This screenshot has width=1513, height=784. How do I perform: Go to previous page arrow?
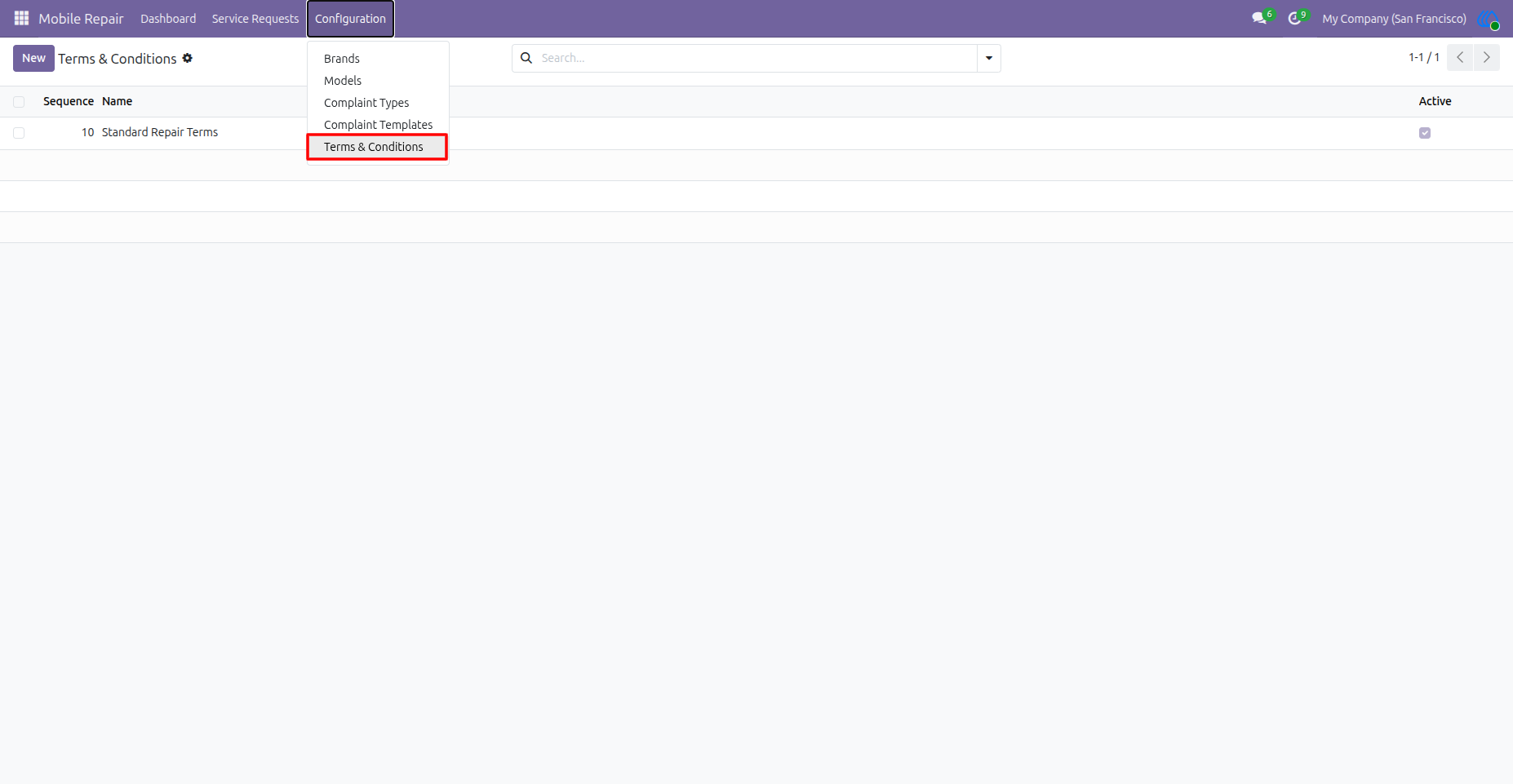1460,57
